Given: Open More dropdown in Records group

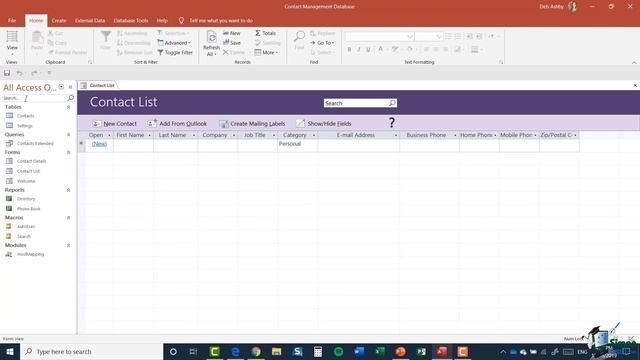Looking at the screenshot, I should click(266, 53).
